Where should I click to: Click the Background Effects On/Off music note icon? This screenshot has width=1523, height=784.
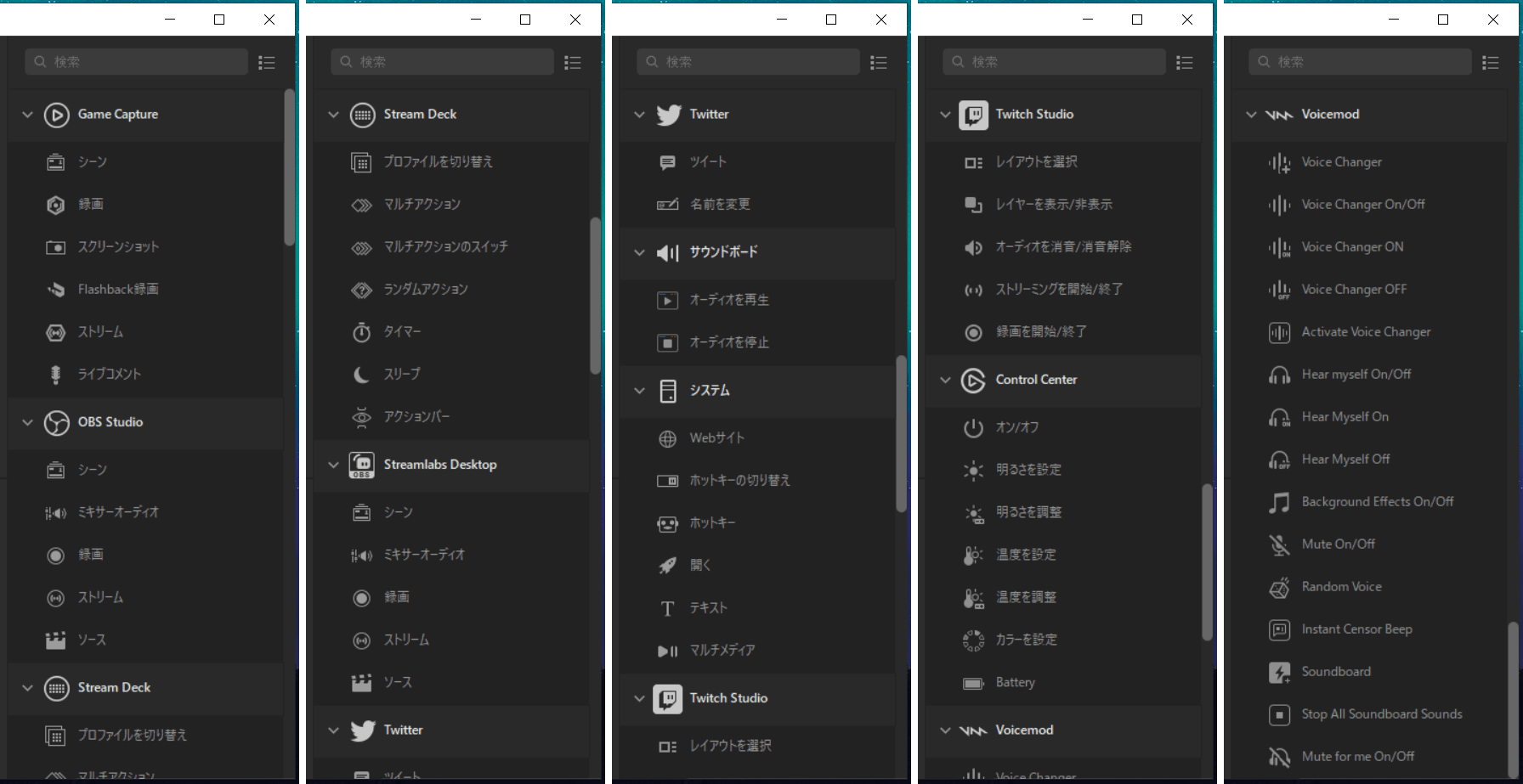(x=1279, y=502)
